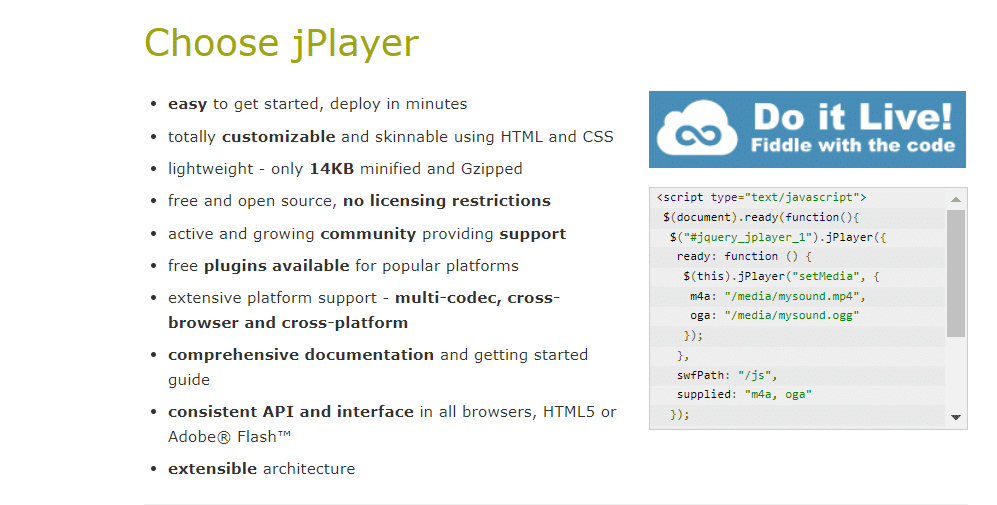The image size is (997, 505).
Task: Click the cloud icon in the Do it Live banner
Action: click(697, 128)
